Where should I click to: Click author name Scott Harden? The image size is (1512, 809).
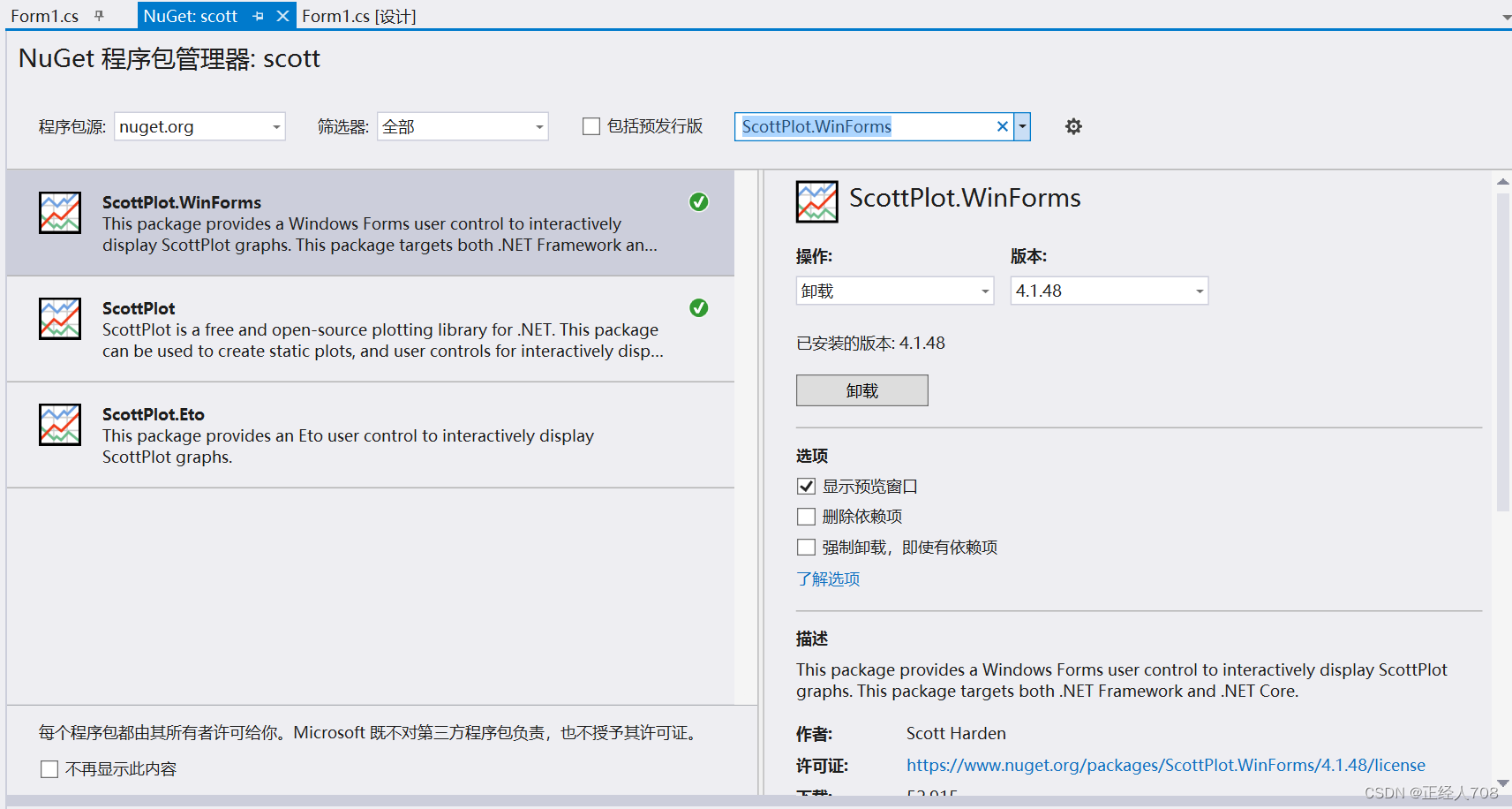coord(956,733)
